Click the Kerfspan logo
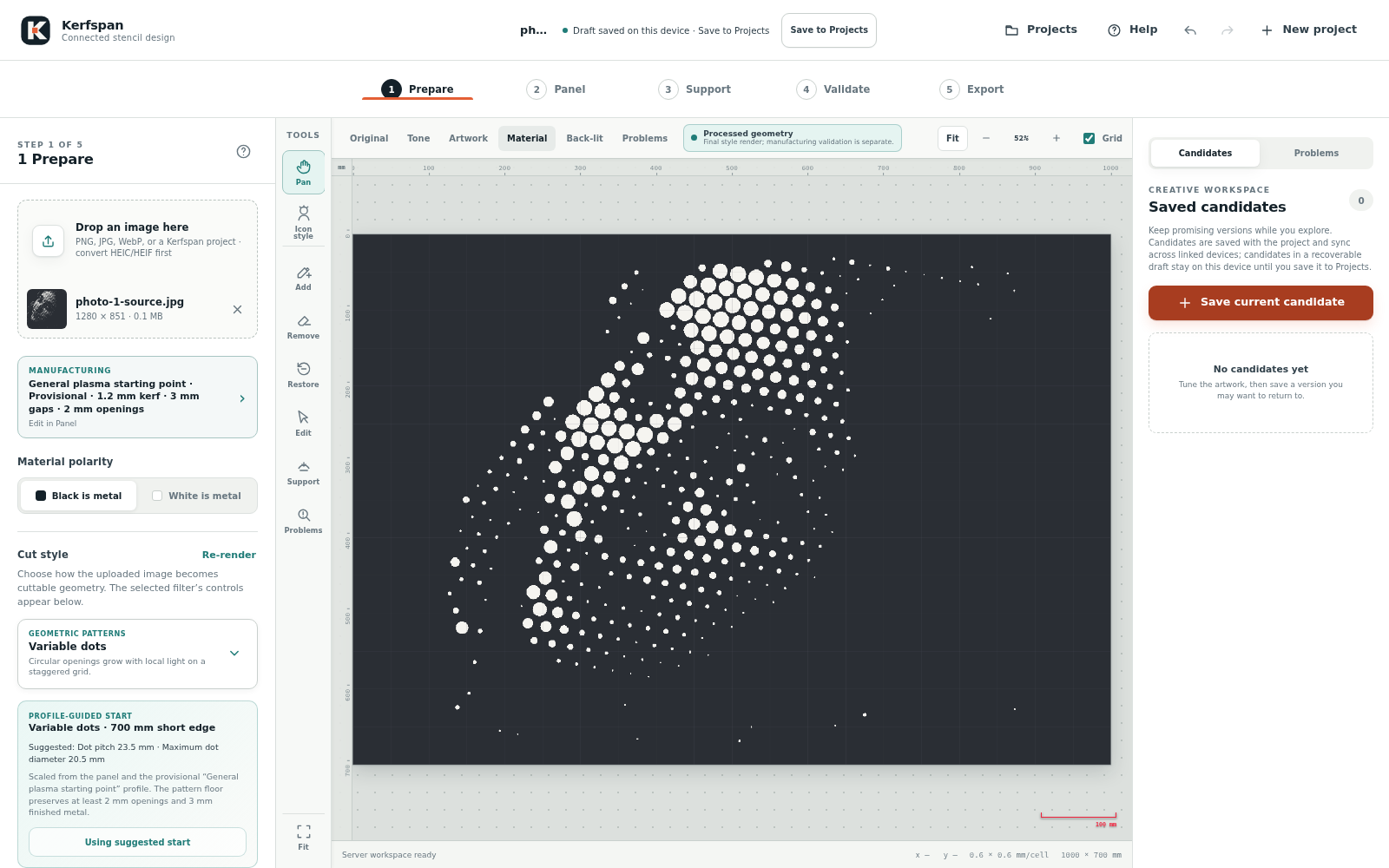The height and width of the screenshot is (868, 1389). pyautogui.click(x=36, y=30)
